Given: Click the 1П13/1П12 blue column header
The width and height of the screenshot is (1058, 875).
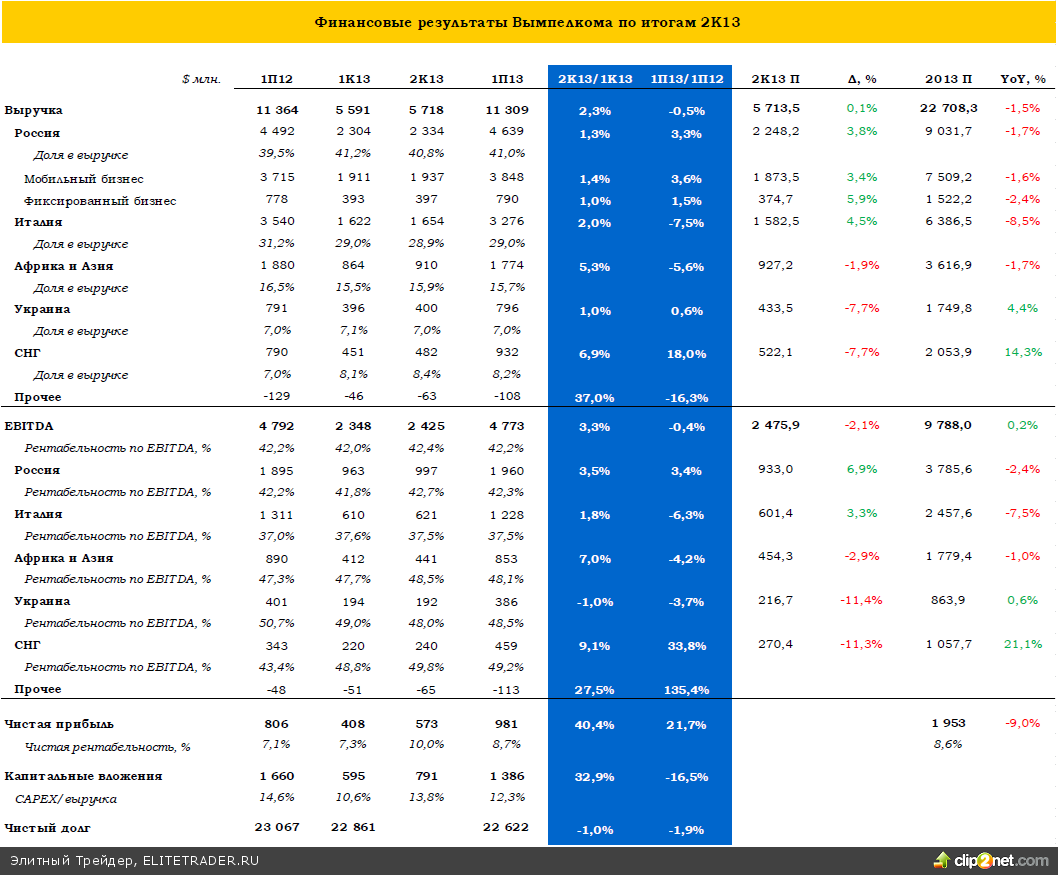Looking at the screenshot, I should [x=686, y=78].
